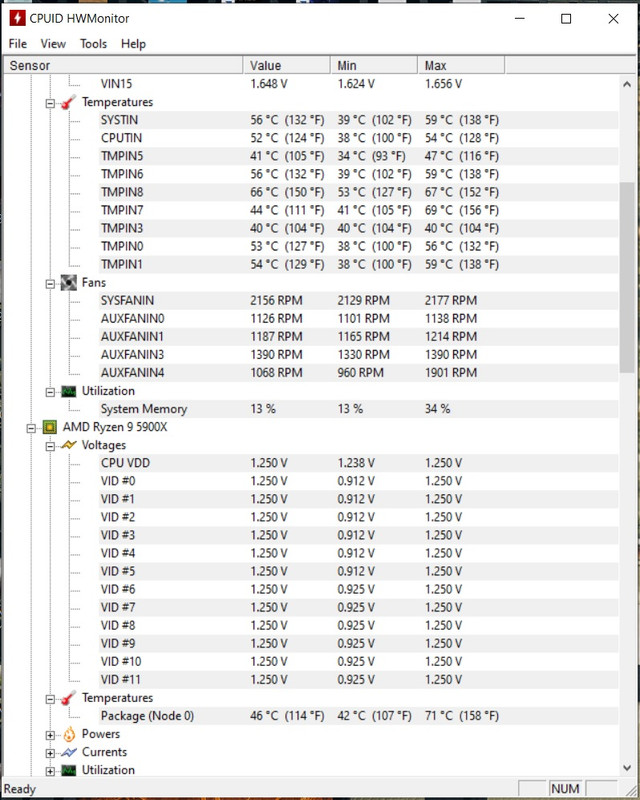The width and height of the screenshot is (640, 800).
Task: Click the 2156 RPM SYSFANIN value
Action: pos(276,301)
